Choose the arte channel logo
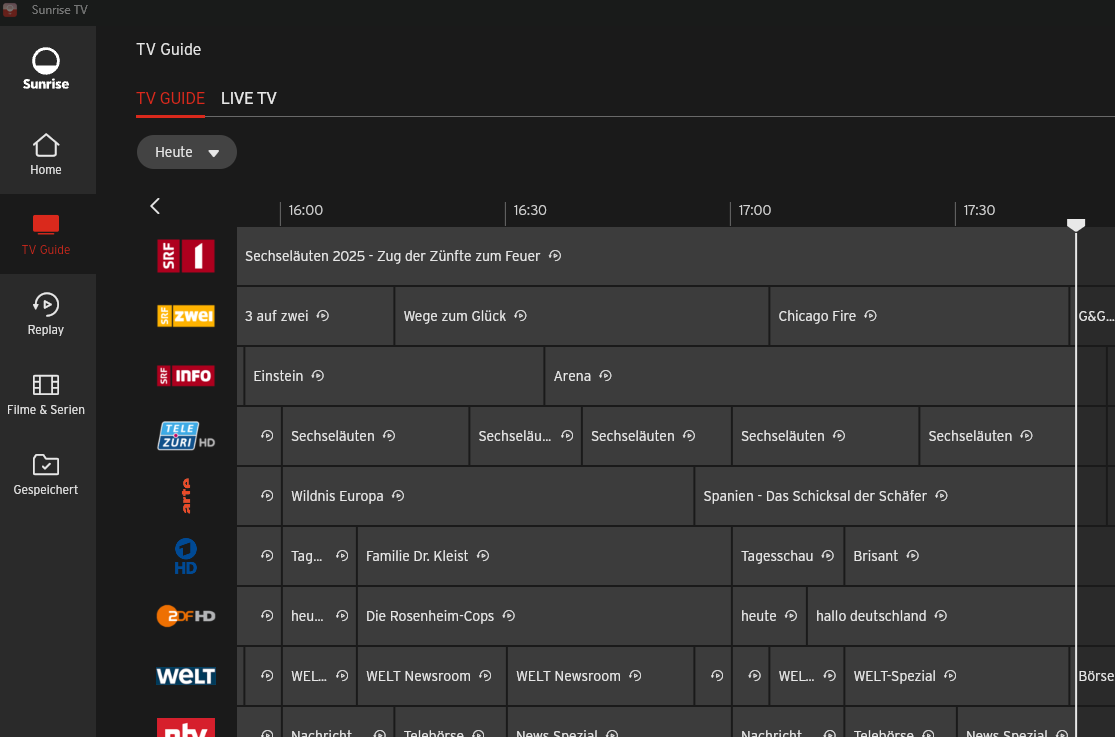 point(186,496)
